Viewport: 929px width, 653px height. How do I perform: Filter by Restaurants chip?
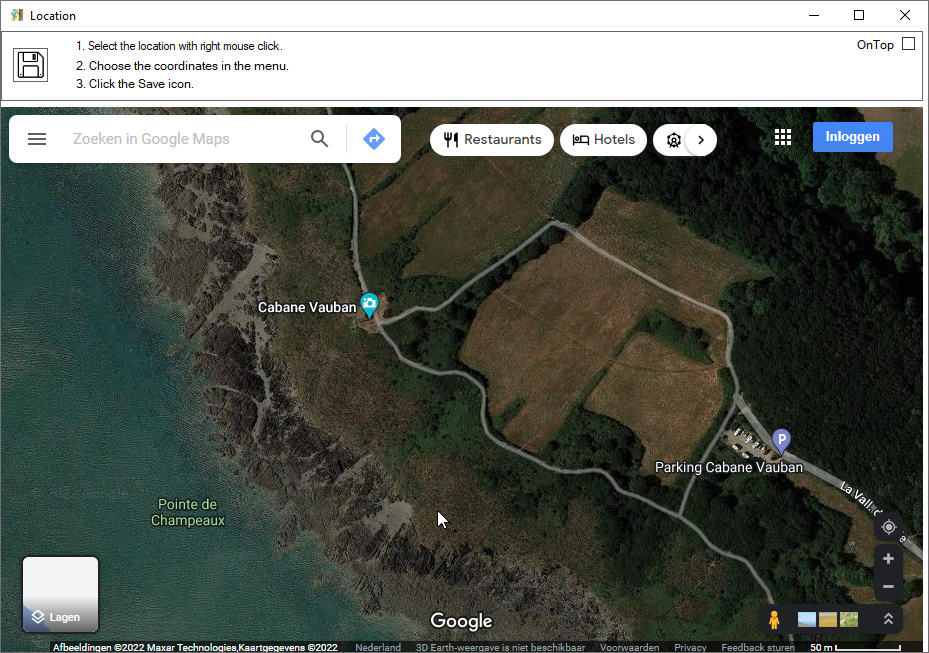[x=492, y=140]
